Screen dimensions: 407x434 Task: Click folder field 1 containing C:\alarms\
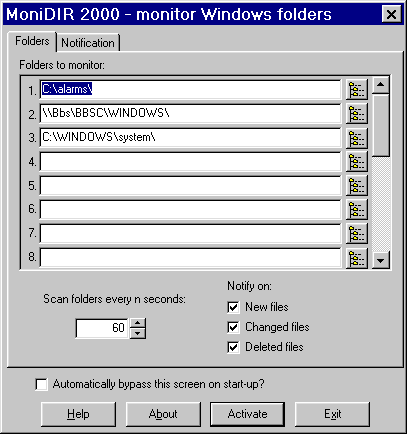(x=191, y=89)
